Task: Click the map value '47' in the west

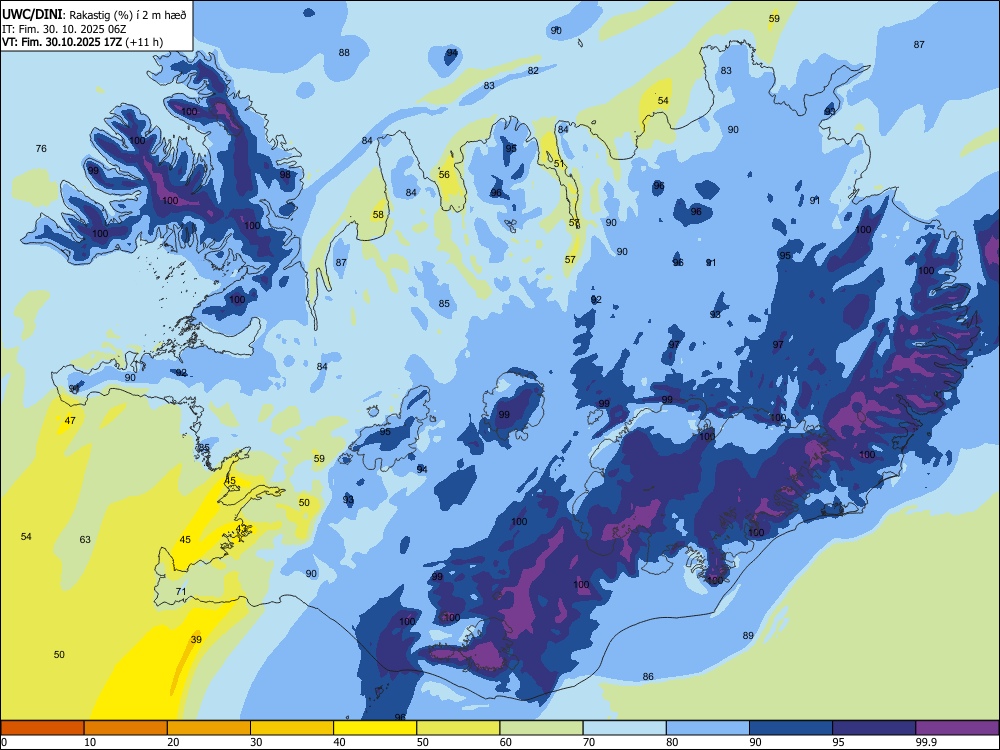Action: click(70, 421)
